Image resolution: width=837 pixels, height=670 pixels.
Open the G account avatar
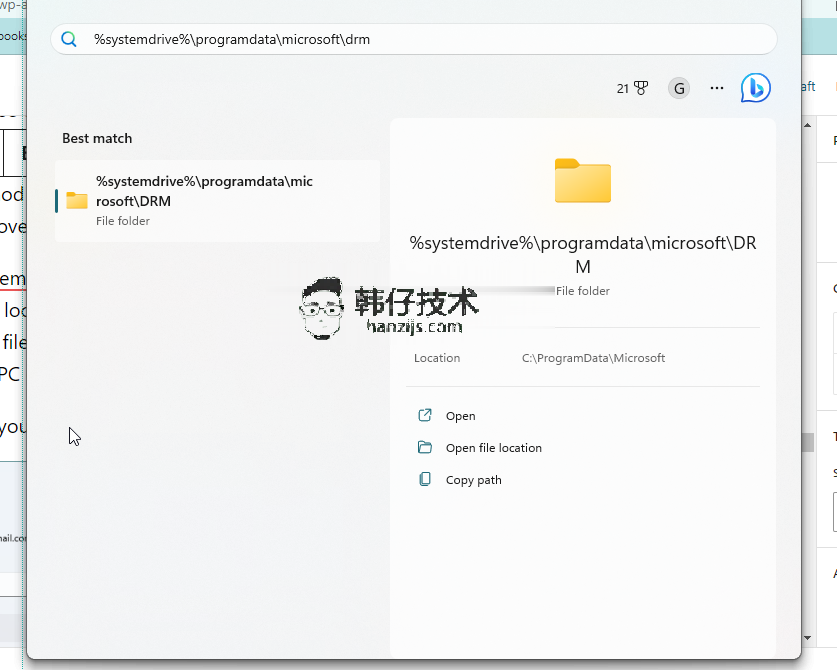coord(679,88)
